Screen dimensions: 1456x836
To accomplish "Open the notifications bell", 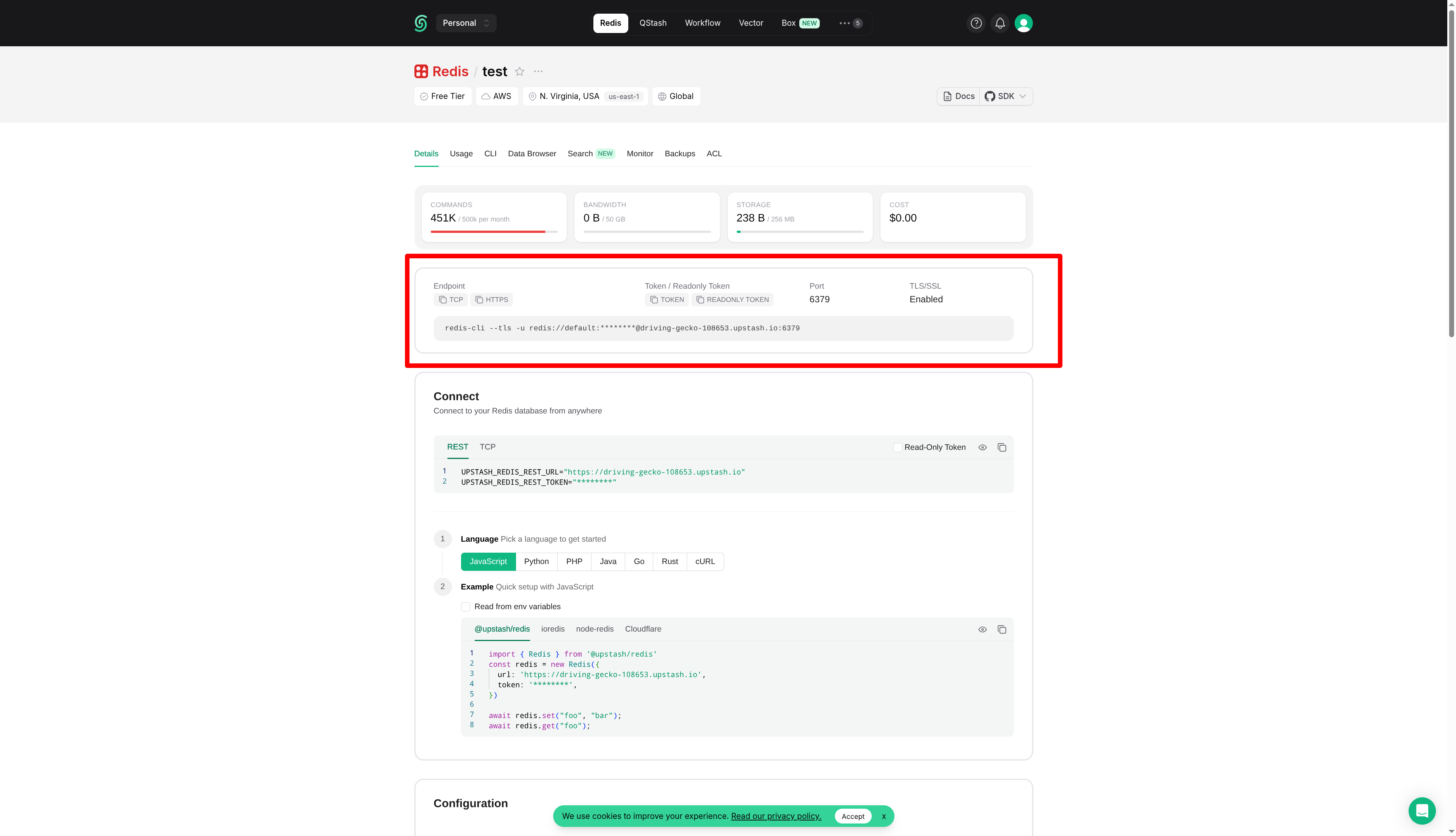I will point(1000,23).
